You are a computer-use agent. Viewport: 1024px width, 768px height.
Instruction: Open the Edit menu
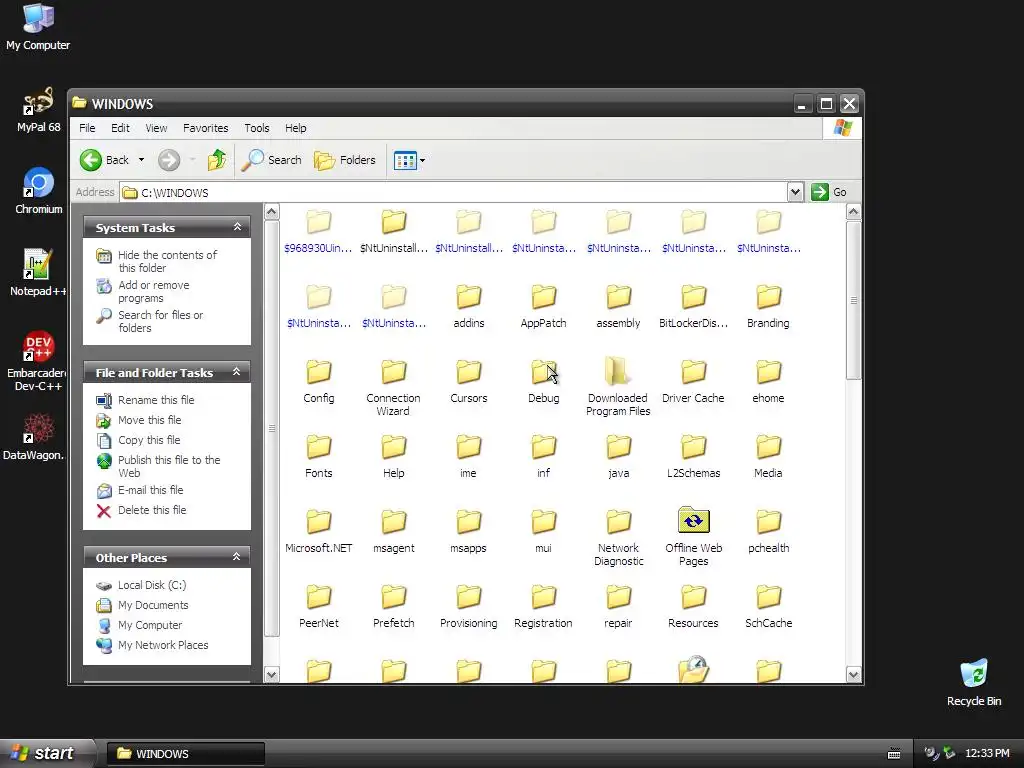(120, 128)
